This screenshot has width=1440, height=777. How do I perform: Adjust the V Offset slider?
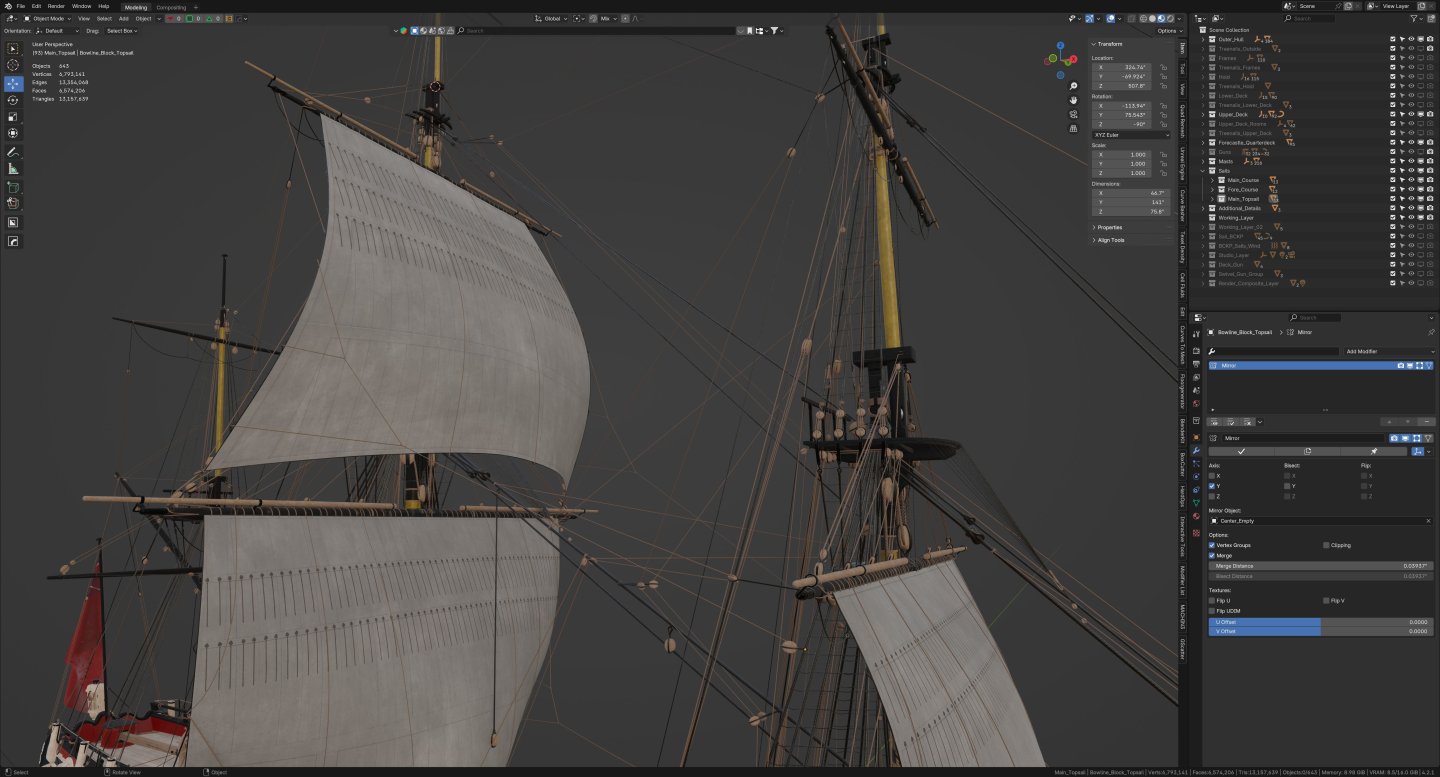[1322, 631]
